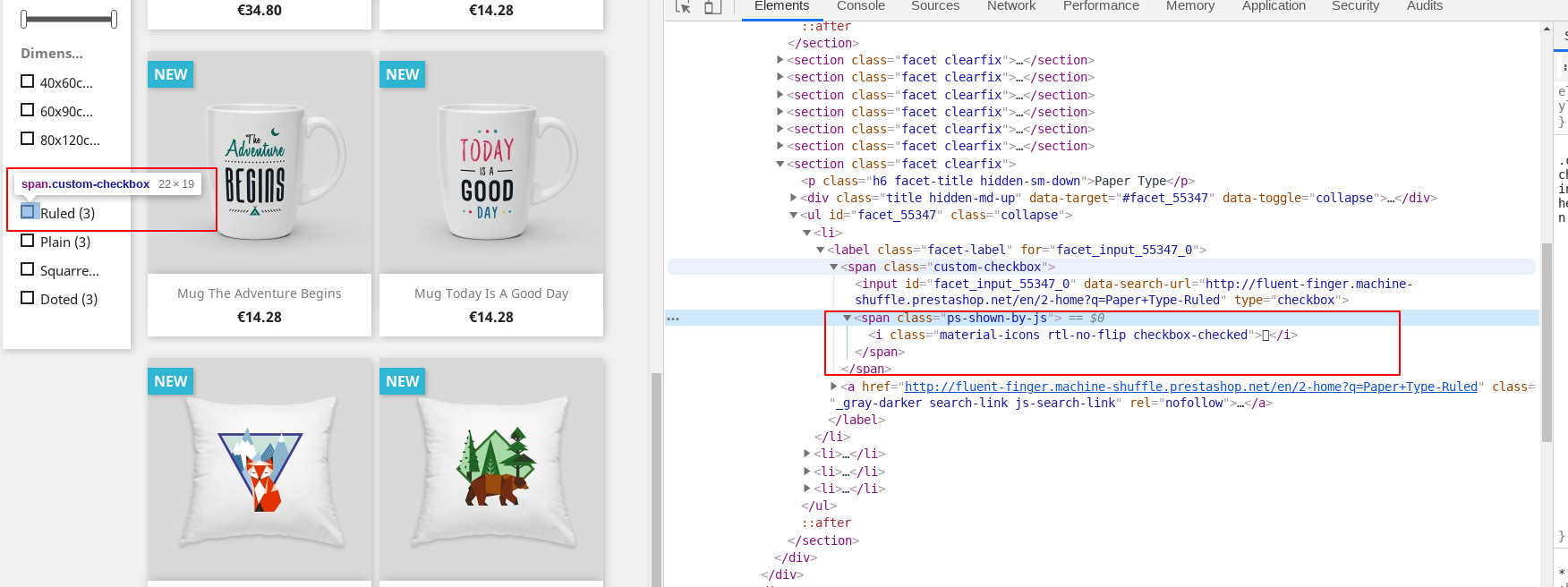
Task: Check the 60x90c... dimension checkbox
Action: pos(28,110)
